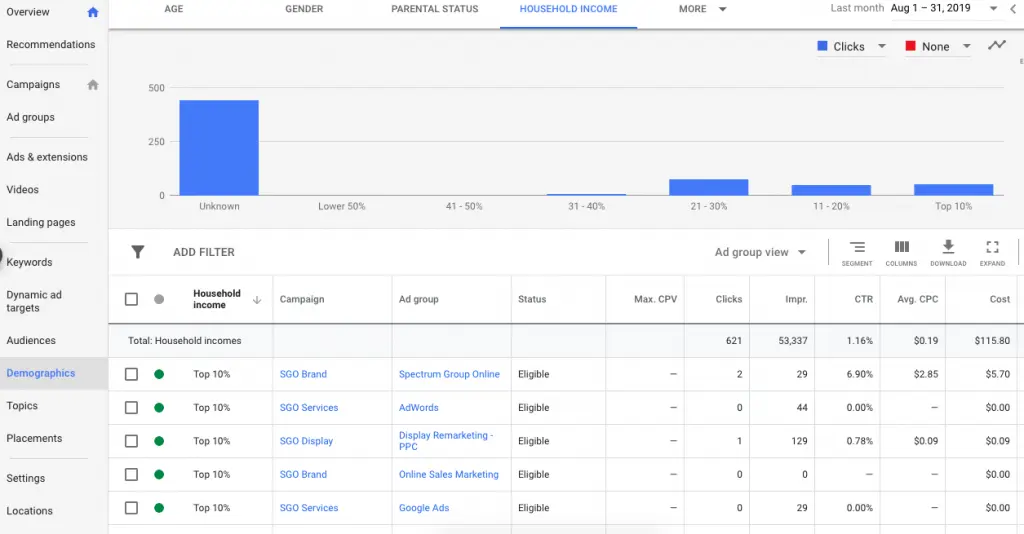
Task: Switch to the Parental Status tab
Action: pyautogui.click(x=434, y=9)
